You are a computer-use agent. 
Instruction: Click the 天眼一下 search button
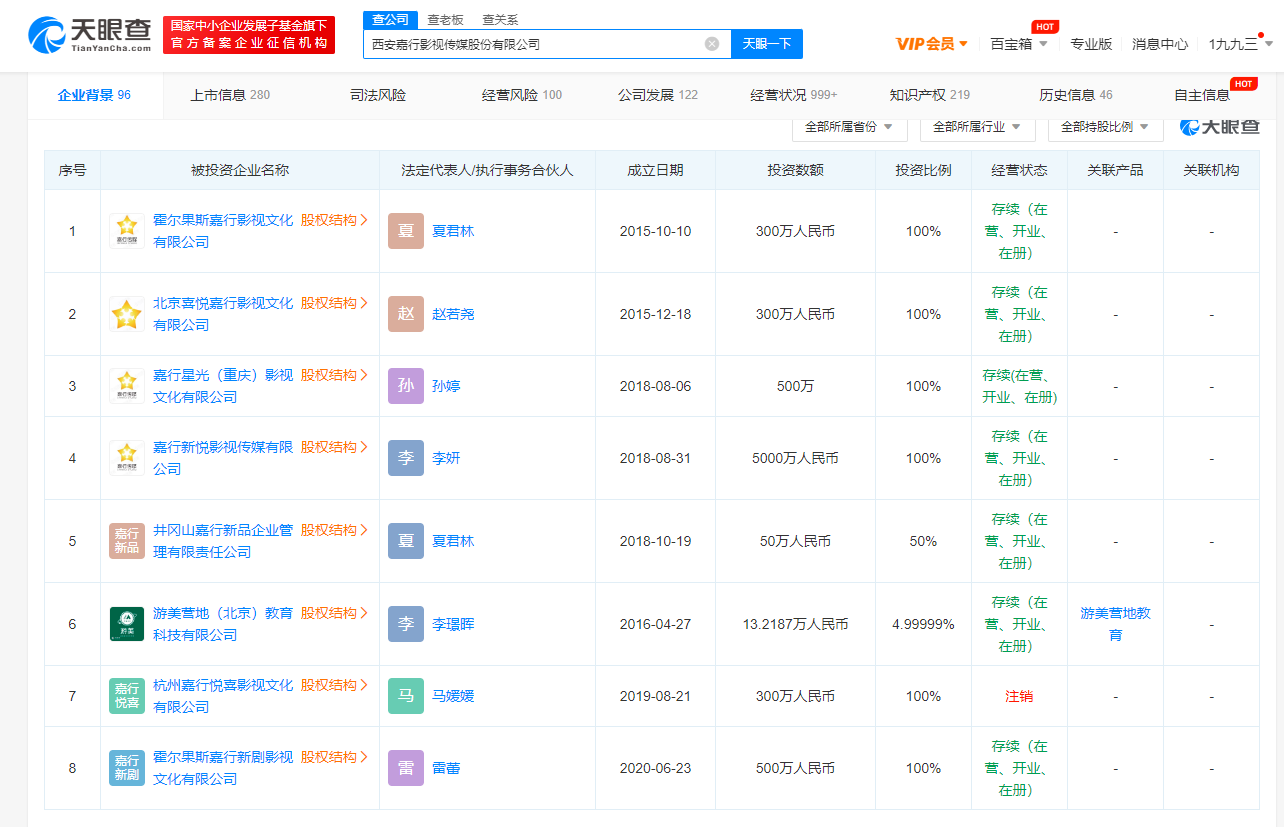767,44
